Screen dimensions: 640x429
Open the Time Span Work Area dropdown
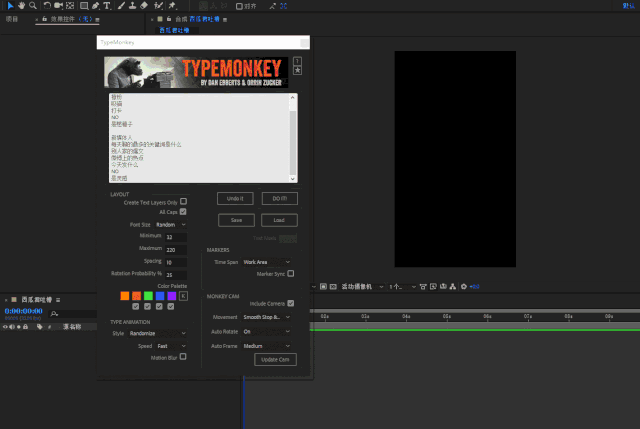266,262
